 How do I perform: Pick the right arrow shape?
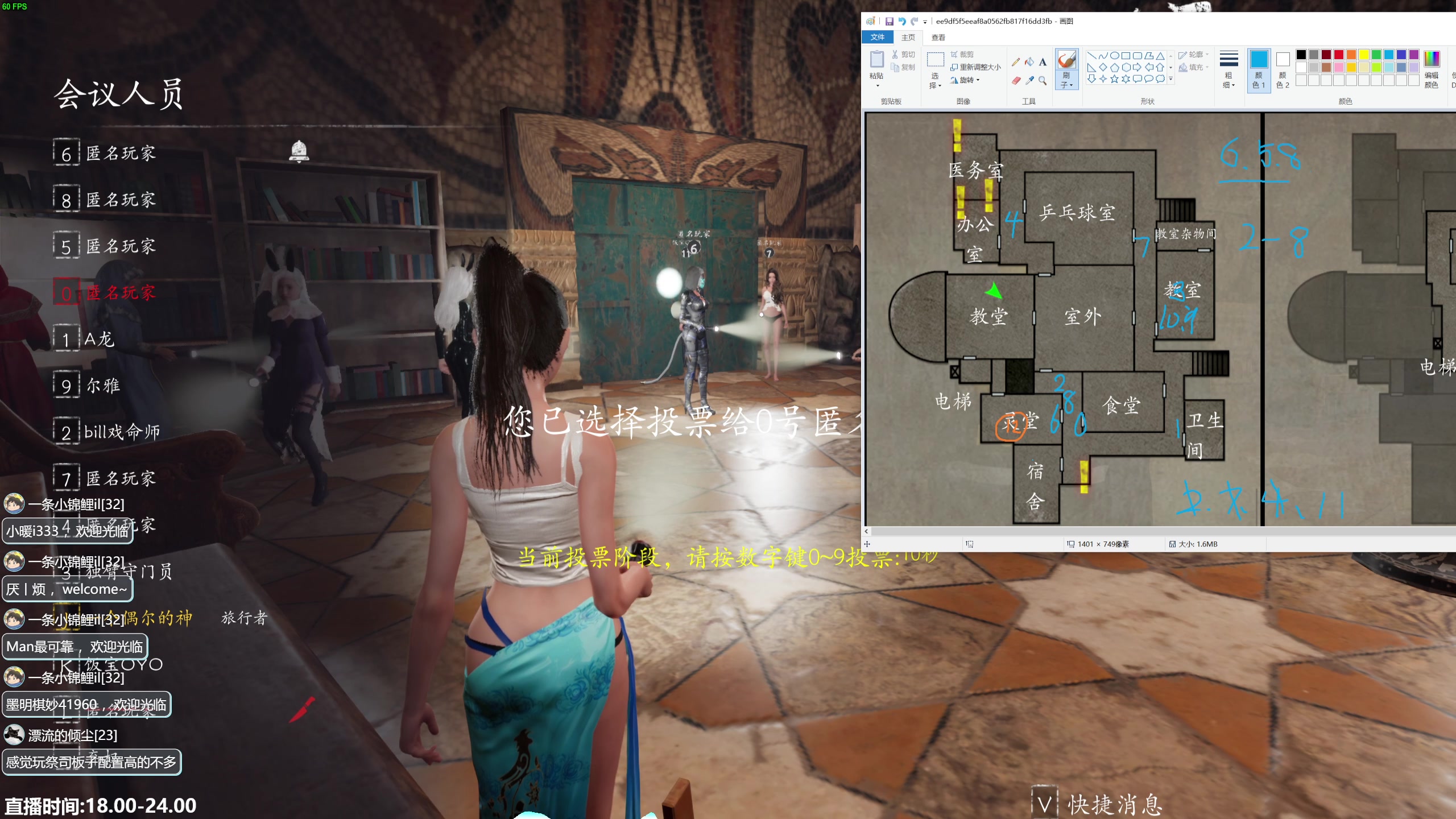(1137, 67)
